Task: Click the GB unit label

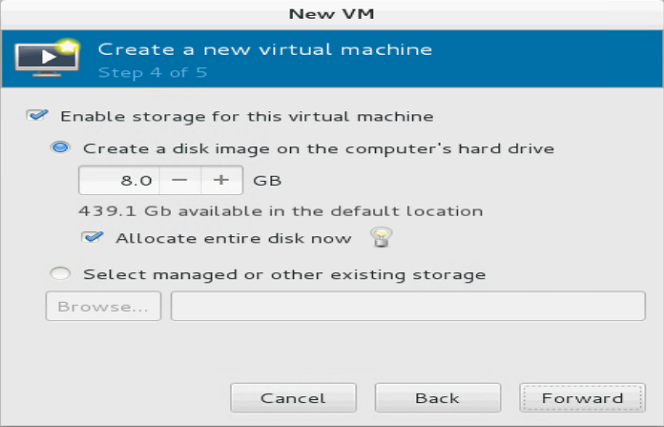Action: click(267, 181)
